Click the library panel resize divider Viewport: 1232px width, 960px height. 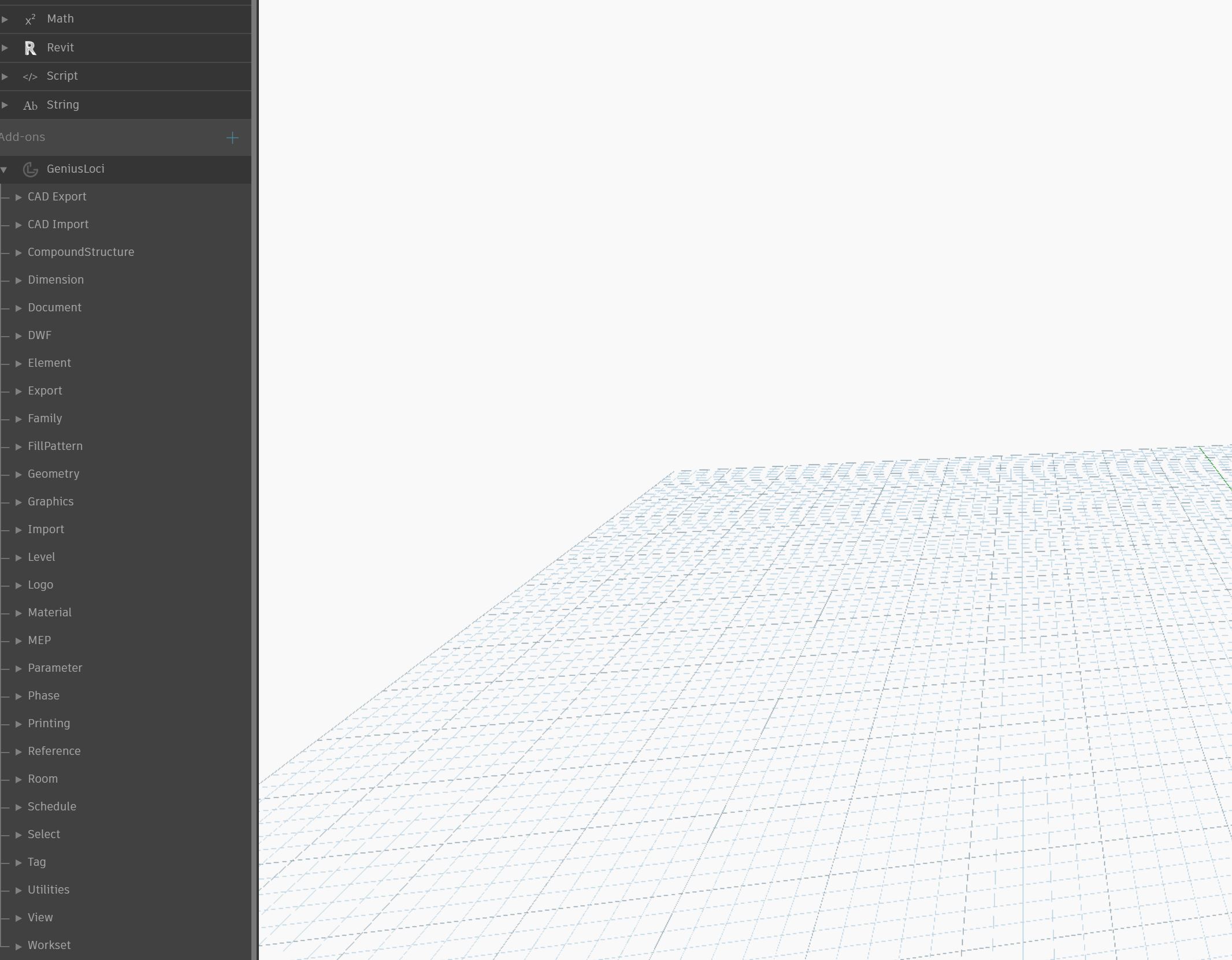click(x=254, y=479)
